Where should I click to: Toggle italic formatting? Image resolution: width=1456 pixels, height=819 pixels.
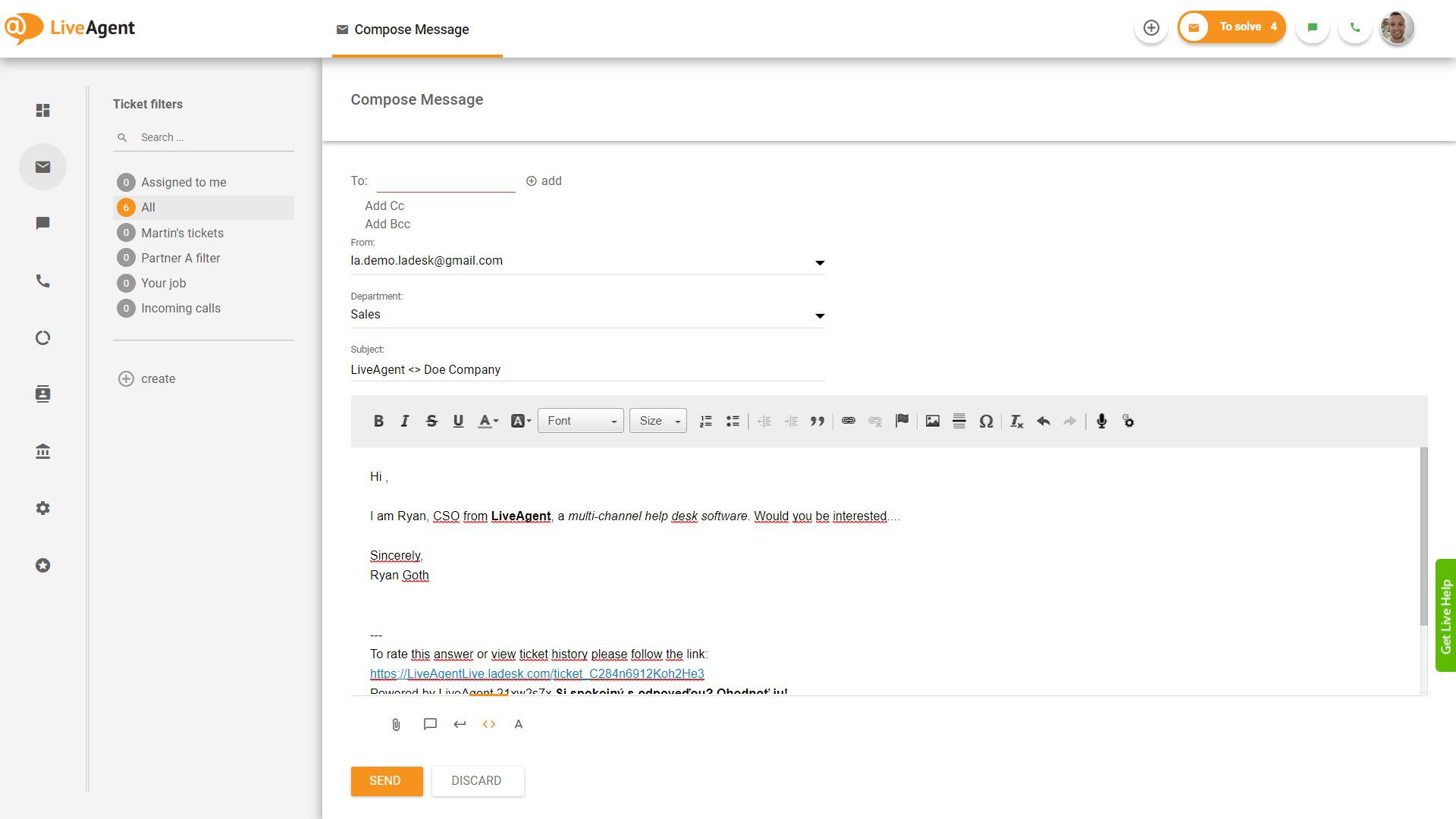pyautogui.click(x=404, y=421)
